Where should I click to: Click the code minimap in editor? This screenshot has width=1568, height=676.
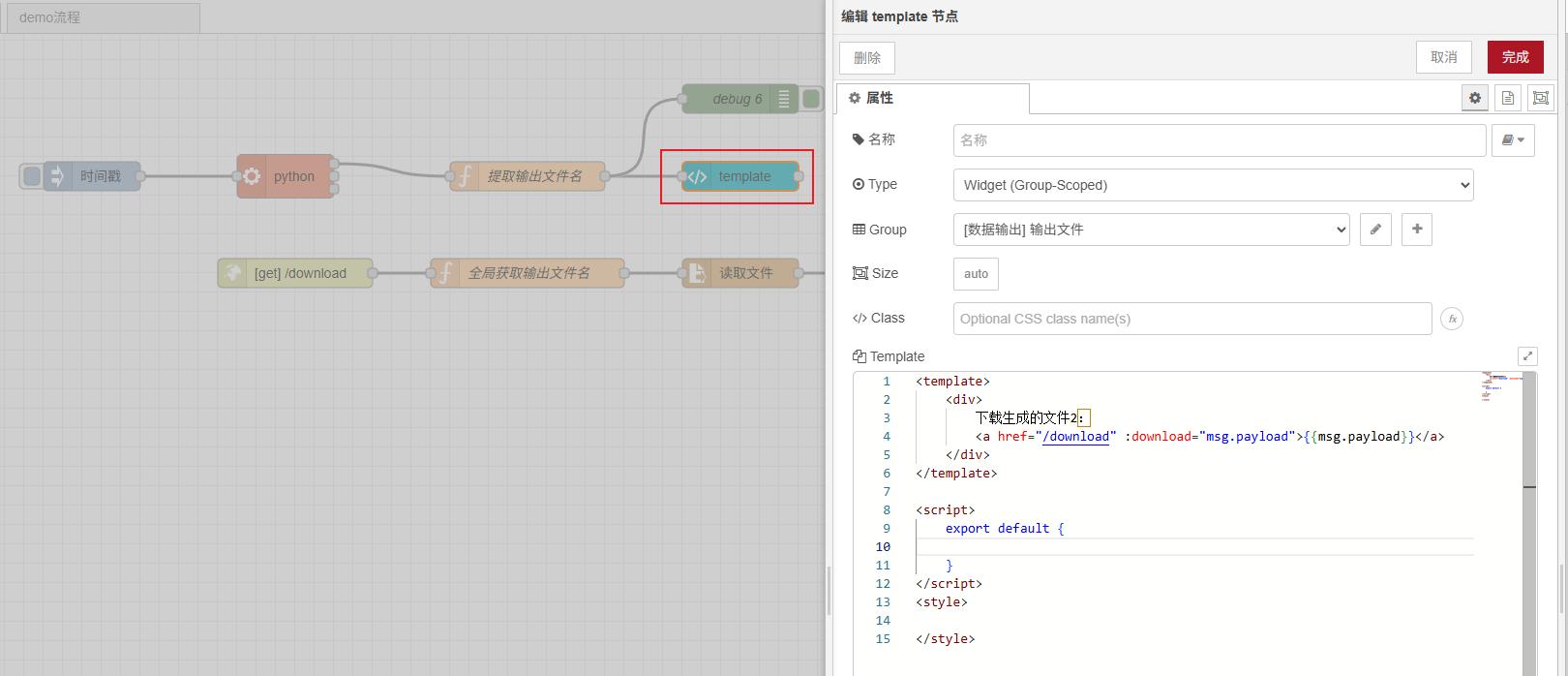[1499, 385]
